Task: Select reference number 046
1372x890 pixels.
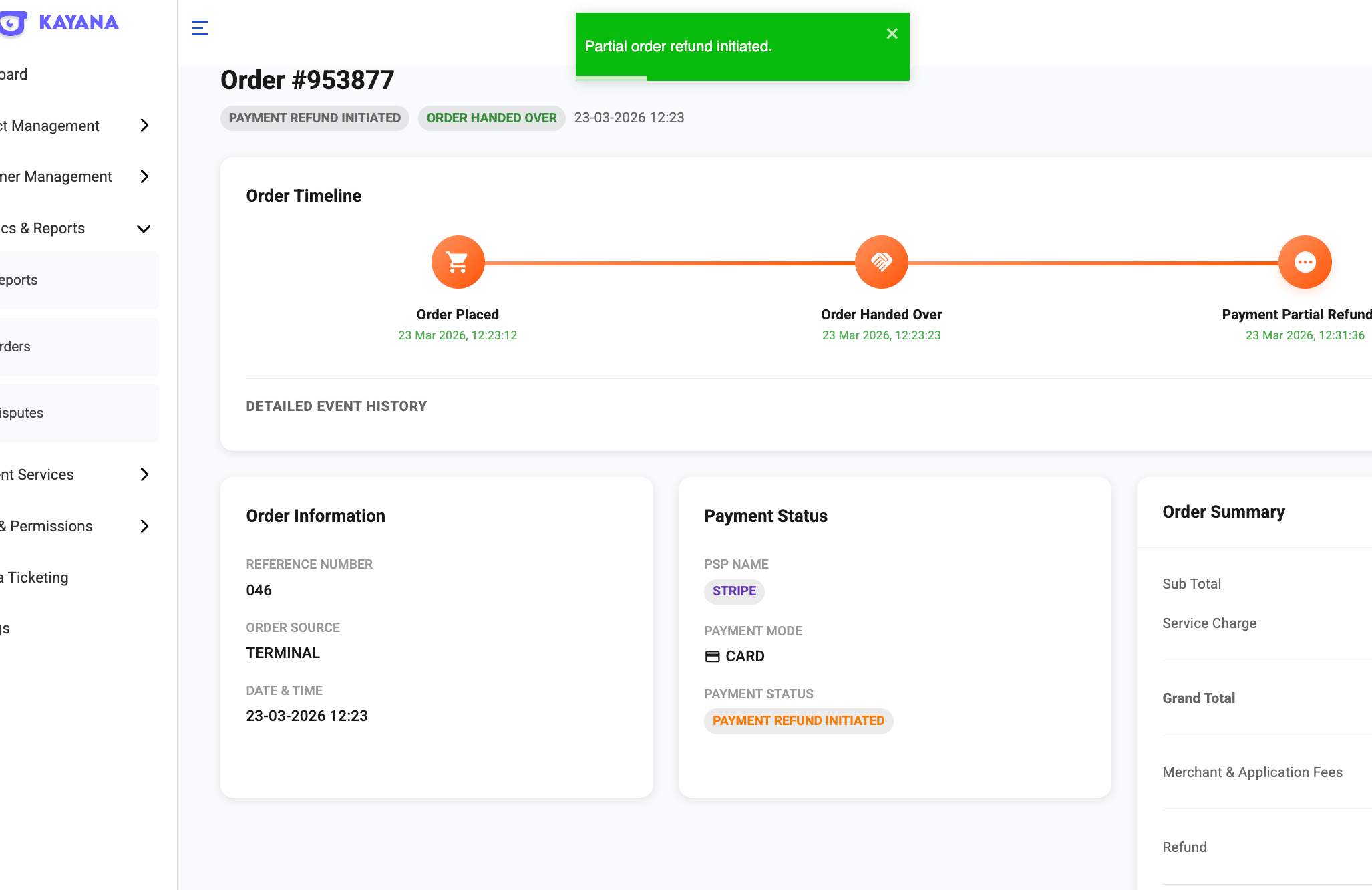Action: coord(259,590)
